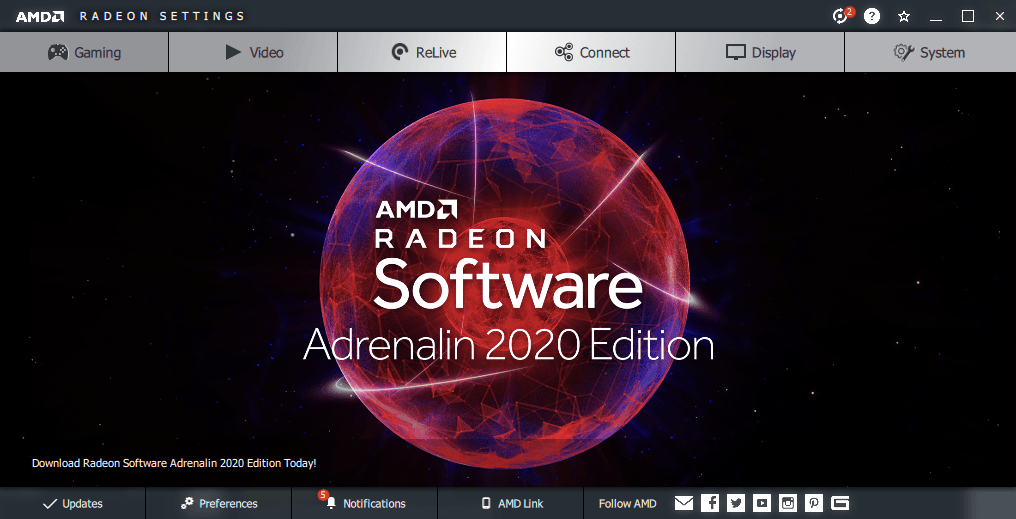The image size is (1016, 519).
Task: Open AMD's Facebook page icon
Action: [x=710, y=503]
